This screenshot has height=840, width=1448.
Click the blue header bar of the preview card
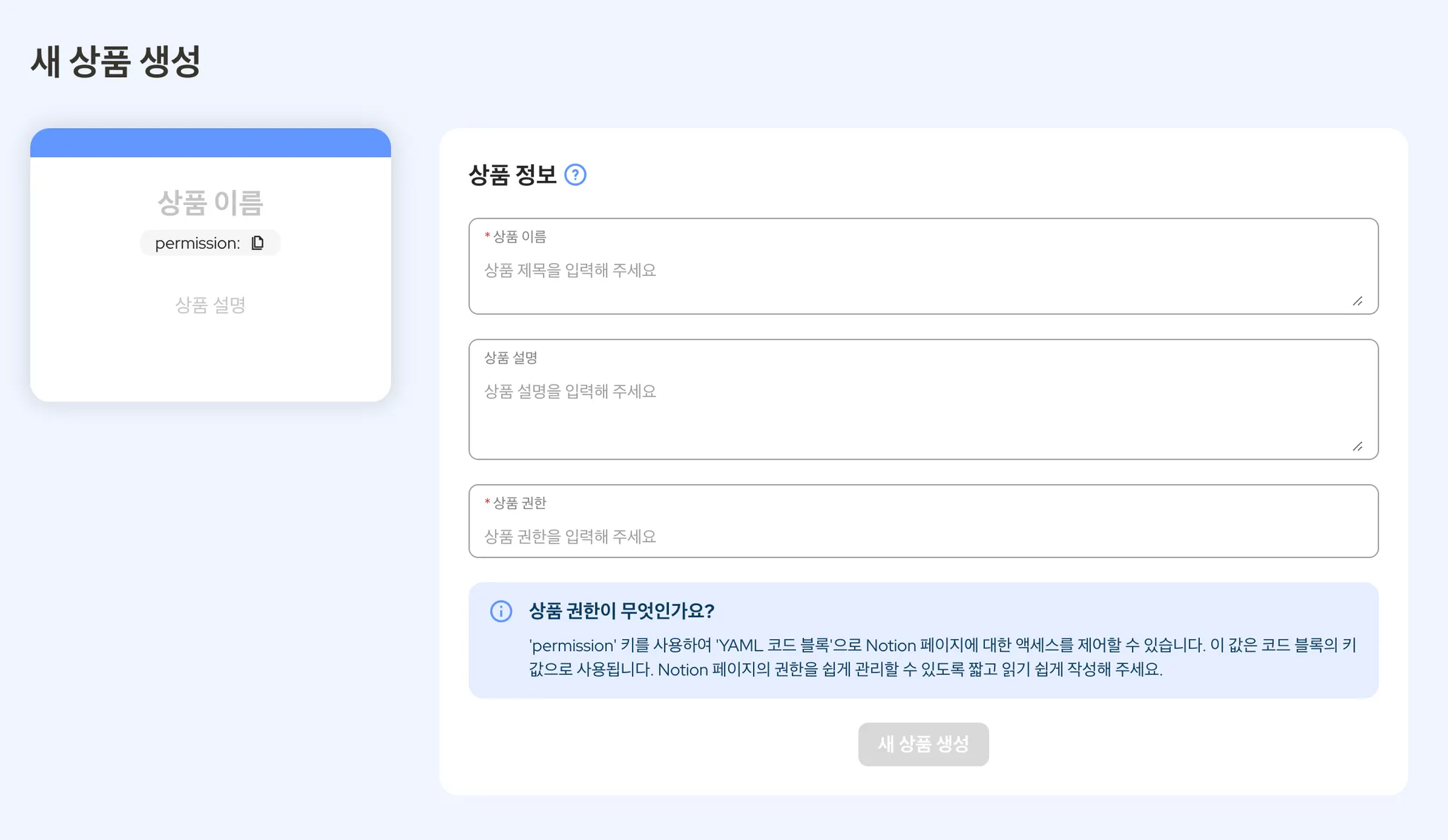tap(210, 143)
